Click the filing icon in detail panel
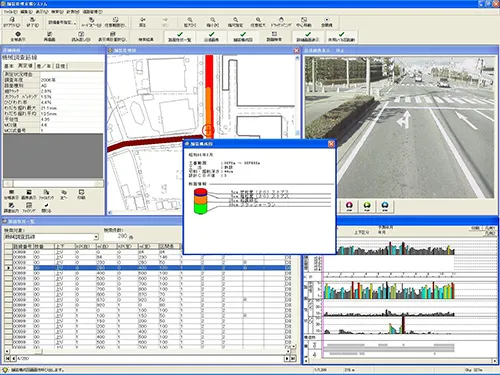Image resolution: width=500 pixels, height=375 pixels. pos(29,208)
